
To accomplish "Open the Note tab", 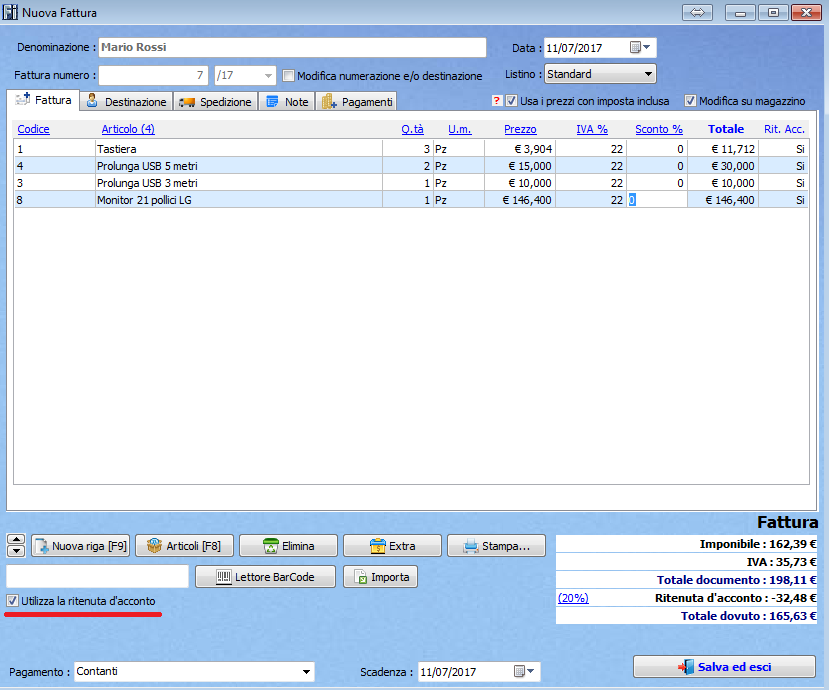I will pos(287,102).
